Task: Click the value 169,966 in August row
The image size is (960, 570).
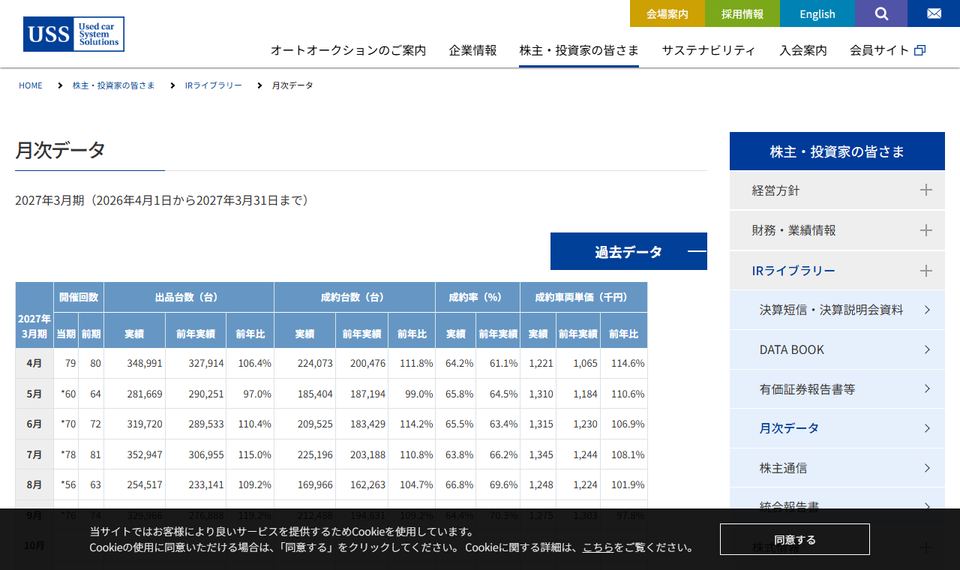Action: (x=315, y=484)
